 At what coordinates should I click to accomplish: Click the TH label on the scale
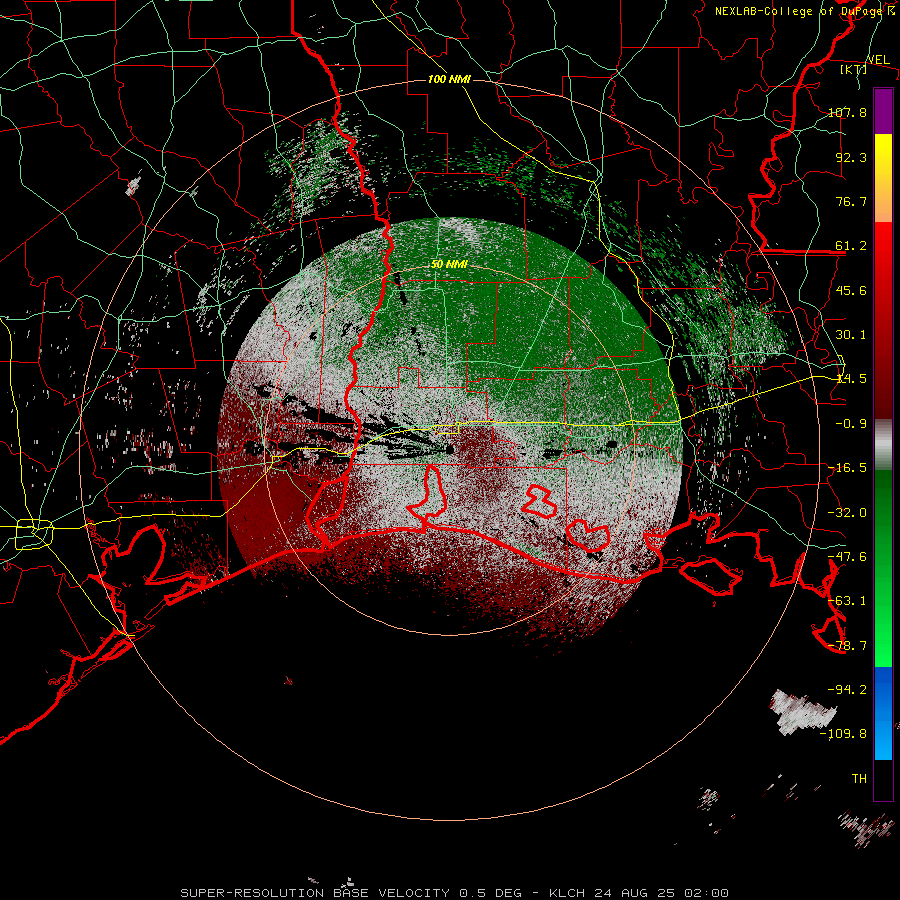859,779
